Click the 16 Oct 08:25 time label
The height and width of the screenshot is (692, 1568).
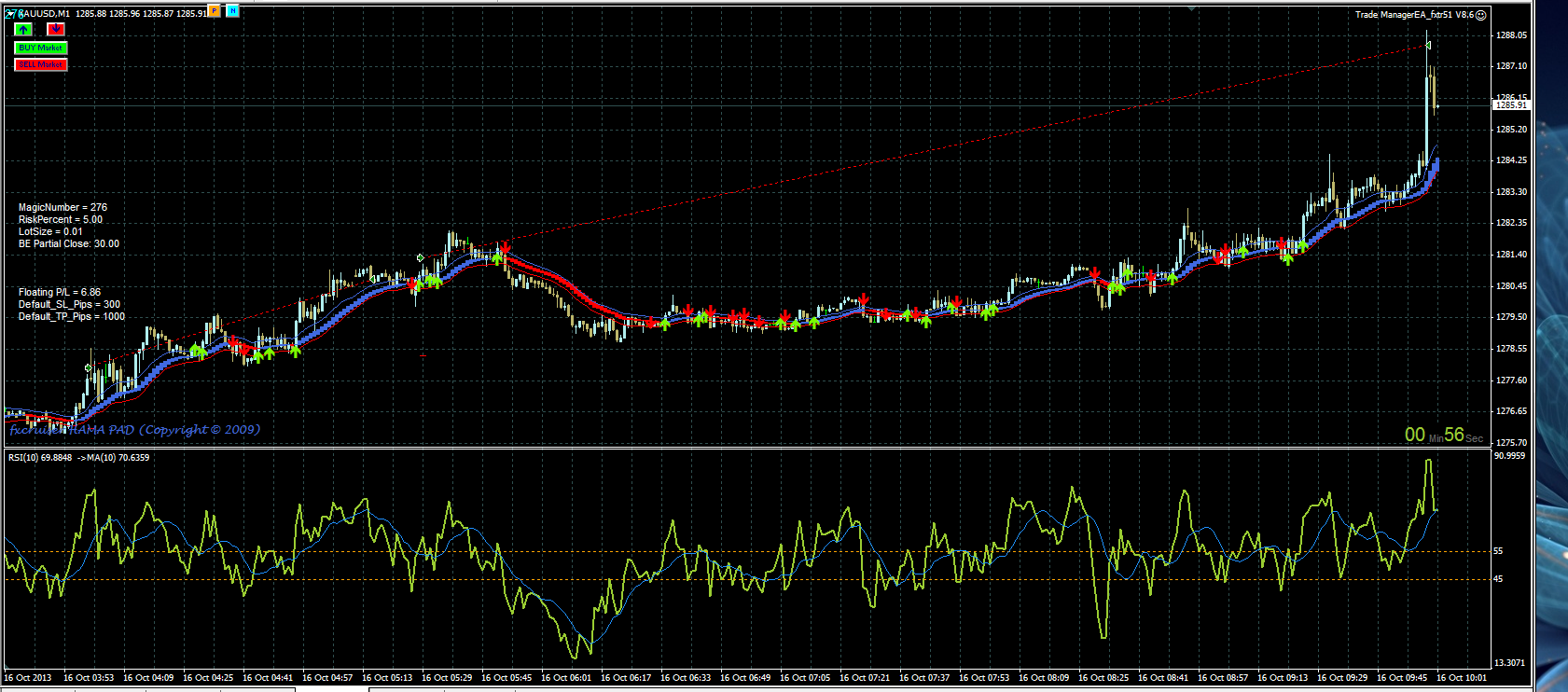pyautogui.click(x=1103, y=678)
